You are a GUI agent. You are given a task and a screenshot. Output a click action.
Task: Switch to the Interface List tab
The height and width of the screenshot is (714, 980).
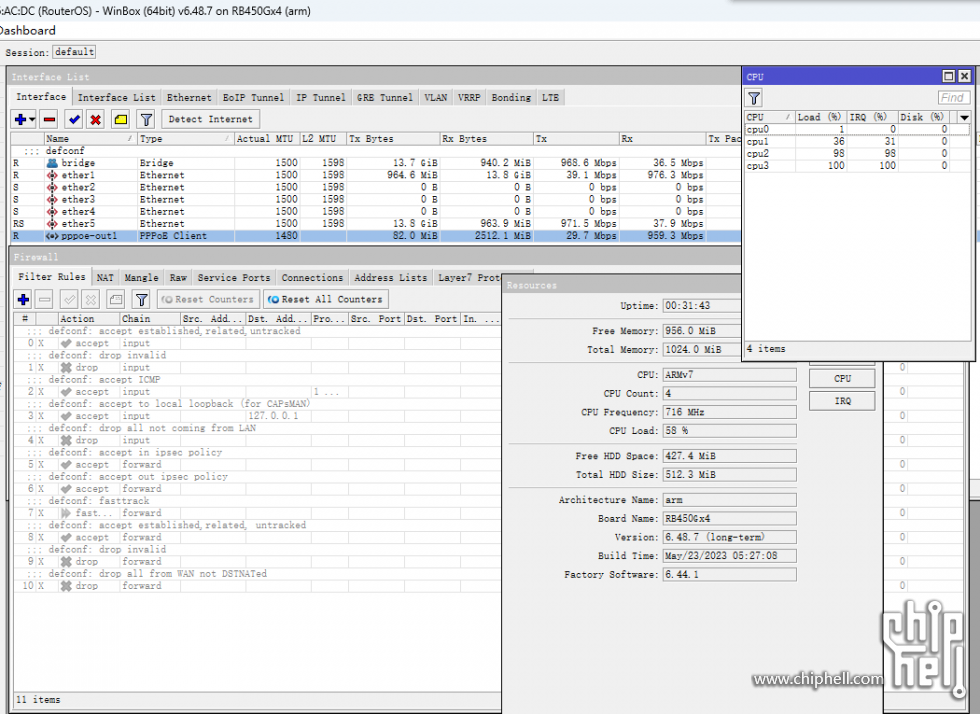[x=116, y=98]
